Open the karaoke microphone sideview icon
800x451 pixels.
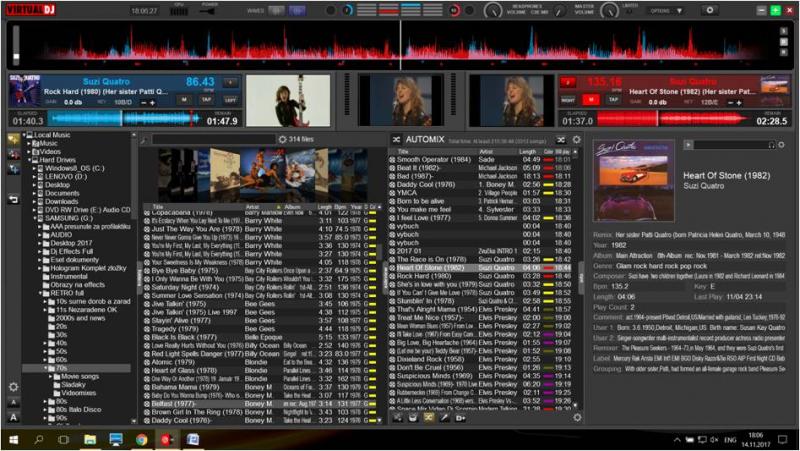pyautogui.click(x=444, y=417)
